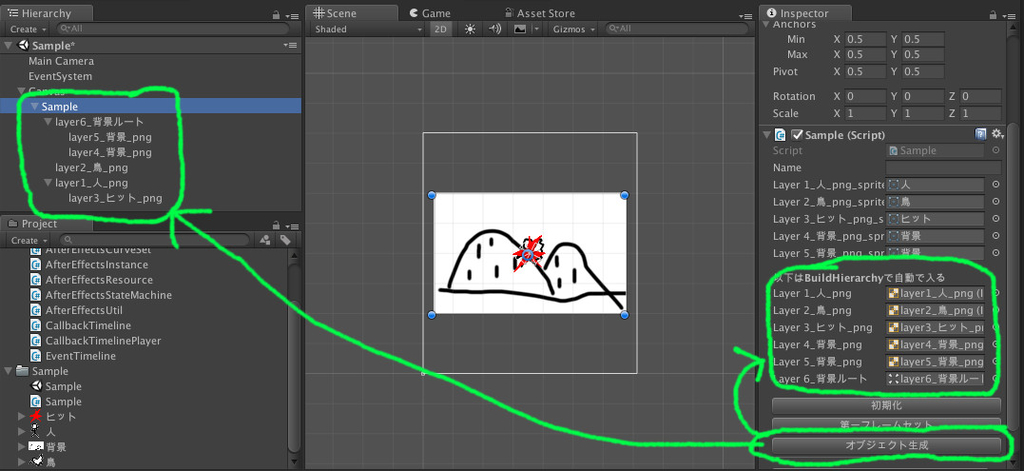Screen dimensions: 1024x471
Task: Collapse the Sample (Script) component
Action: click(767, 135)
